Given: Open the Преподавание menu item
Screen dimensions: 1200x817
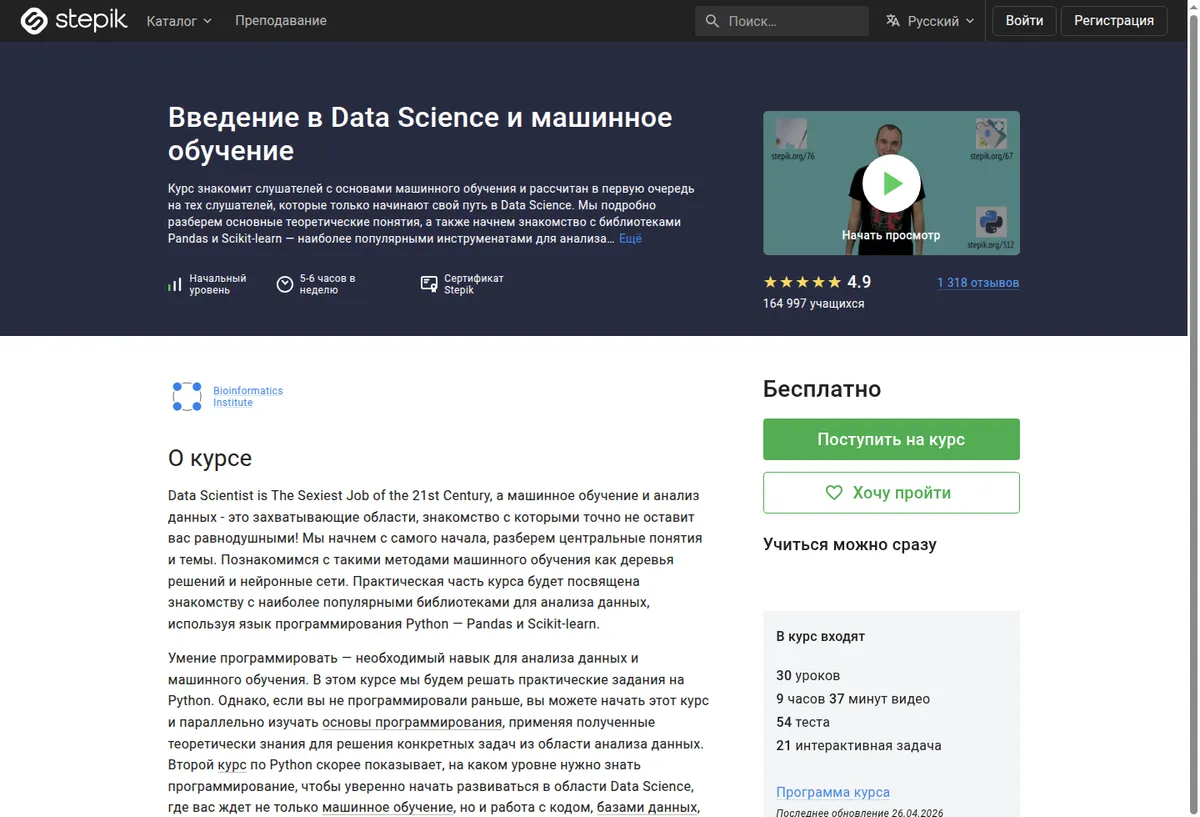Looking at the screenshot, I should coord(281,21).
